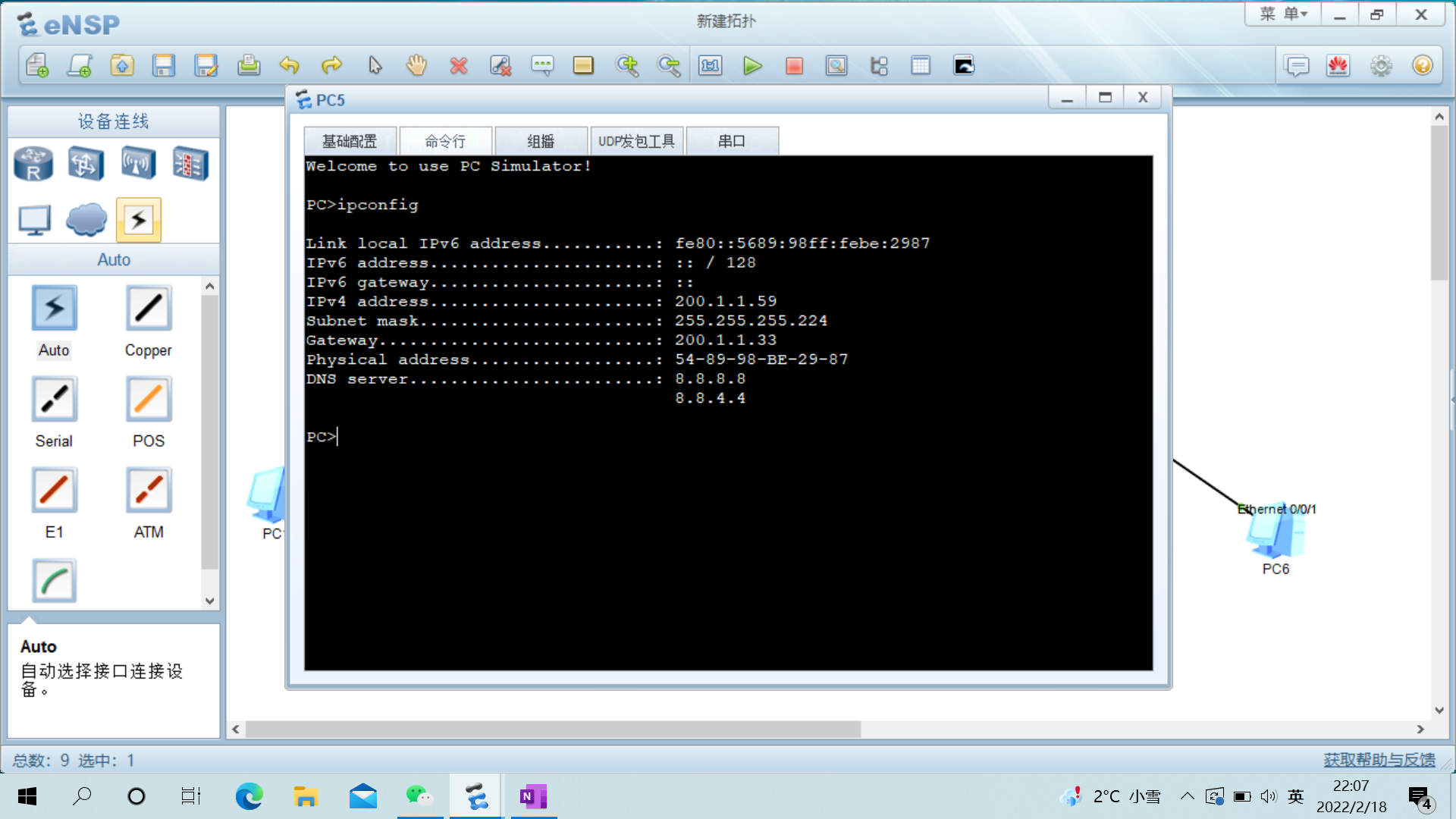Click the green Start devices play icon

click(752, 66)
